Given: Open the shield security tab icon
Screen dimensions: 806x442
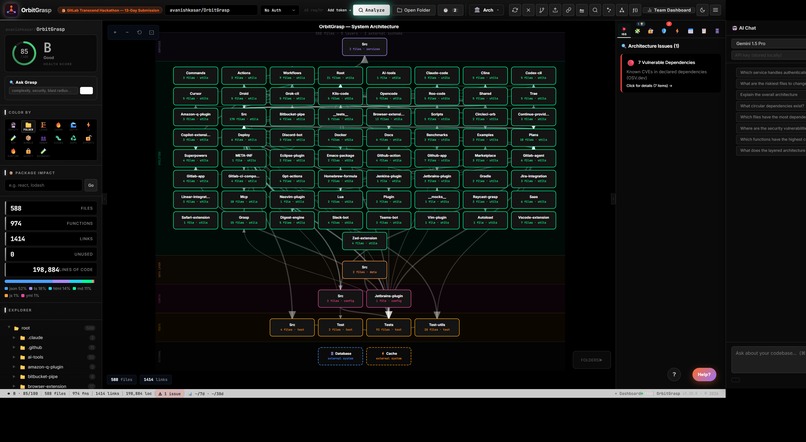Looking at the screenshot, I should click(664, 31).
